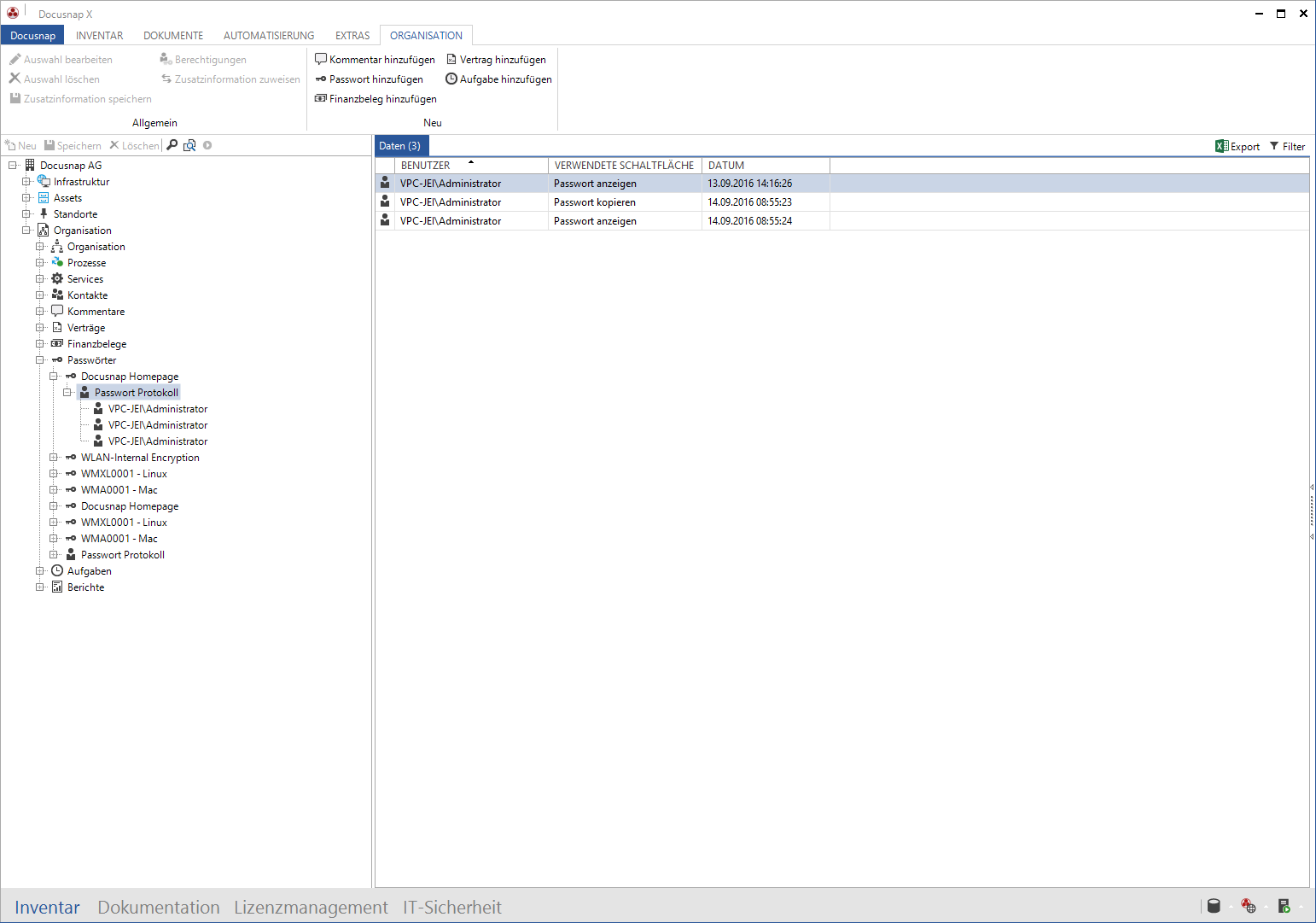Select the '14.09.2016 08:55:24' date cell
Screen dimensions: 1316x923
click(x=766, y=220)
